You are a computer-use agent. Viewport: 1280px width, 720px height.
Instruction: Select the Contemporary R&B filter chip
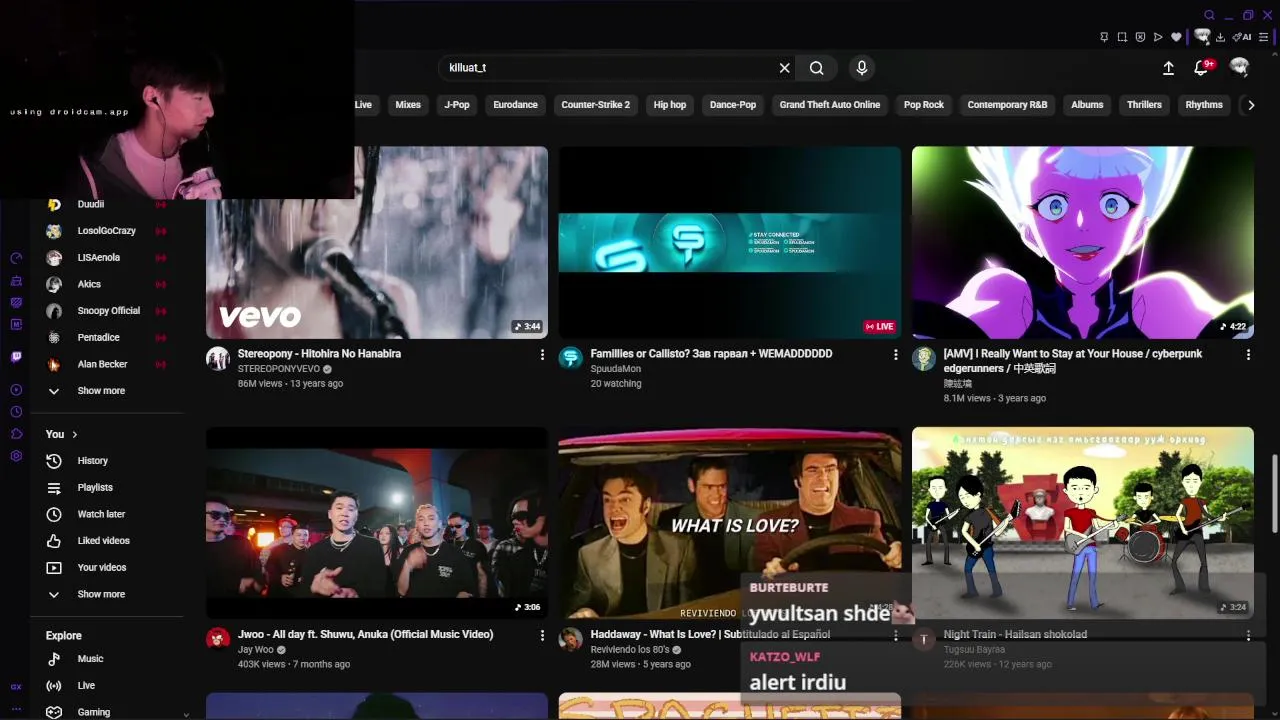[x=1007, y=105]
